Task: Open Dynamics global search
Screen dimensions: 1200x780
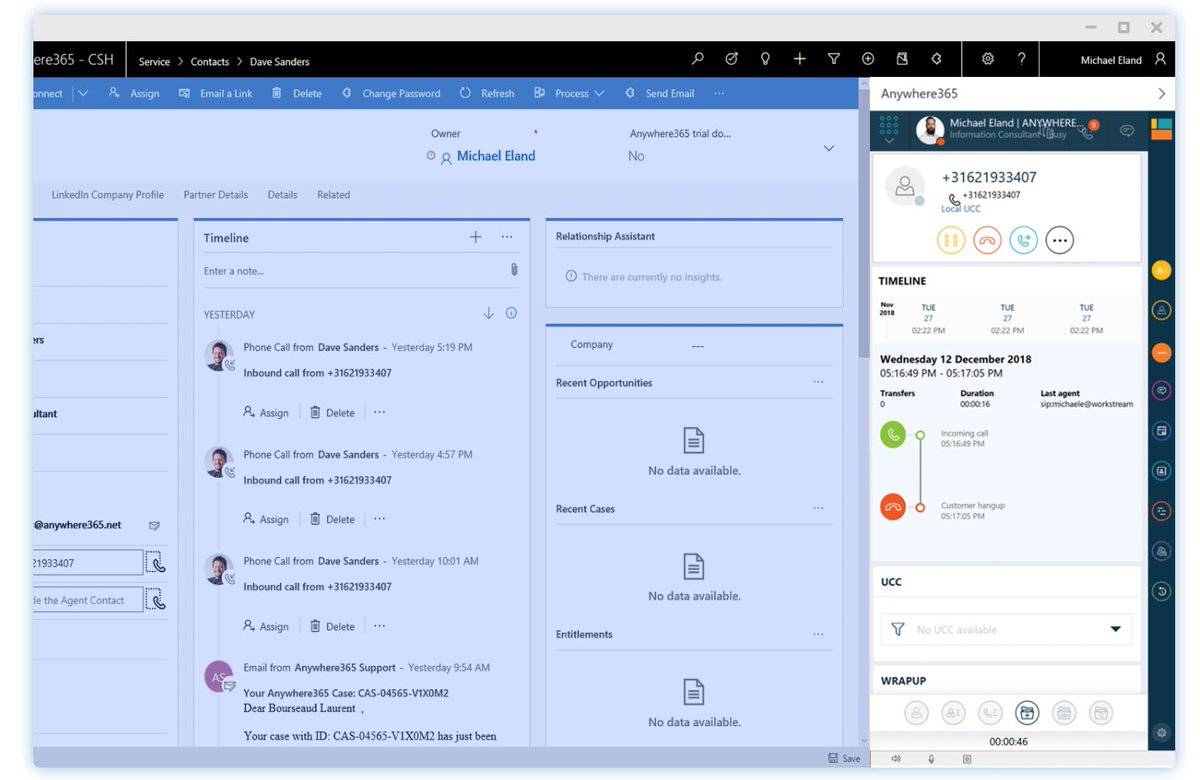Action: 697,59
